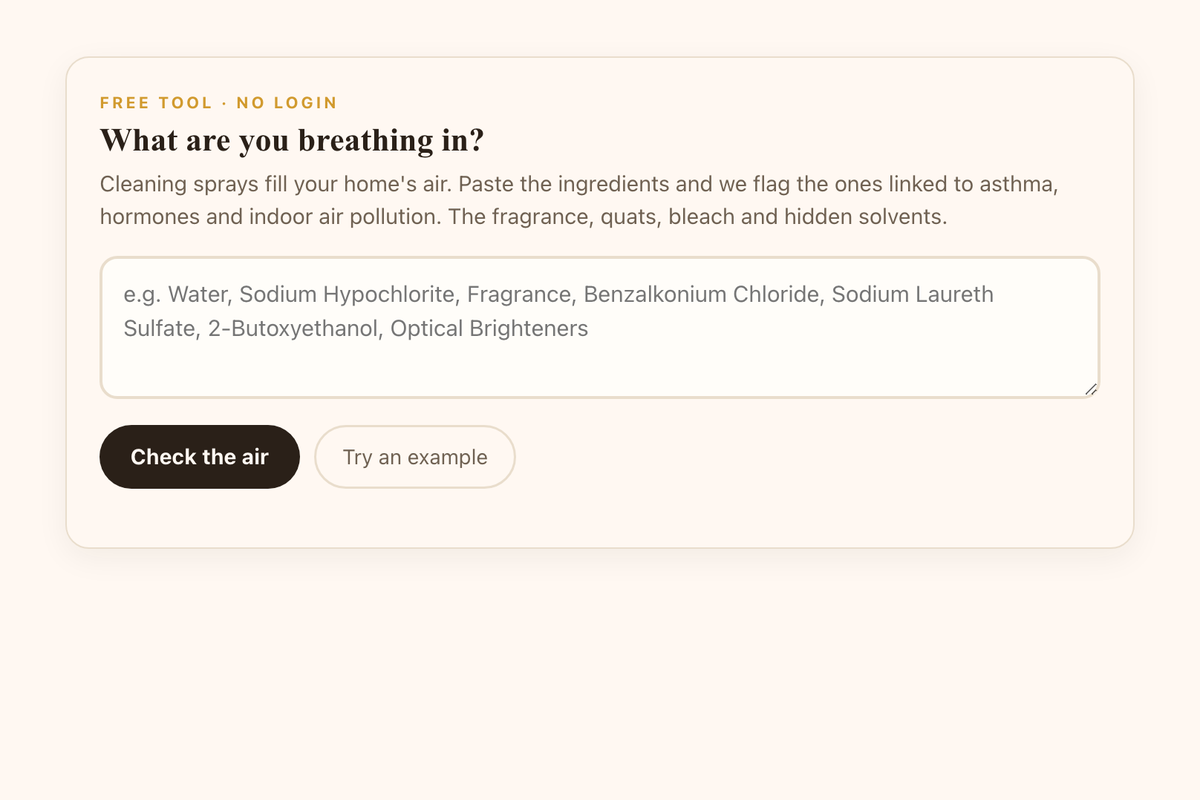
Task: Click 'Optical Brighteners' in the placeholder
Action: tap(490, 328)
